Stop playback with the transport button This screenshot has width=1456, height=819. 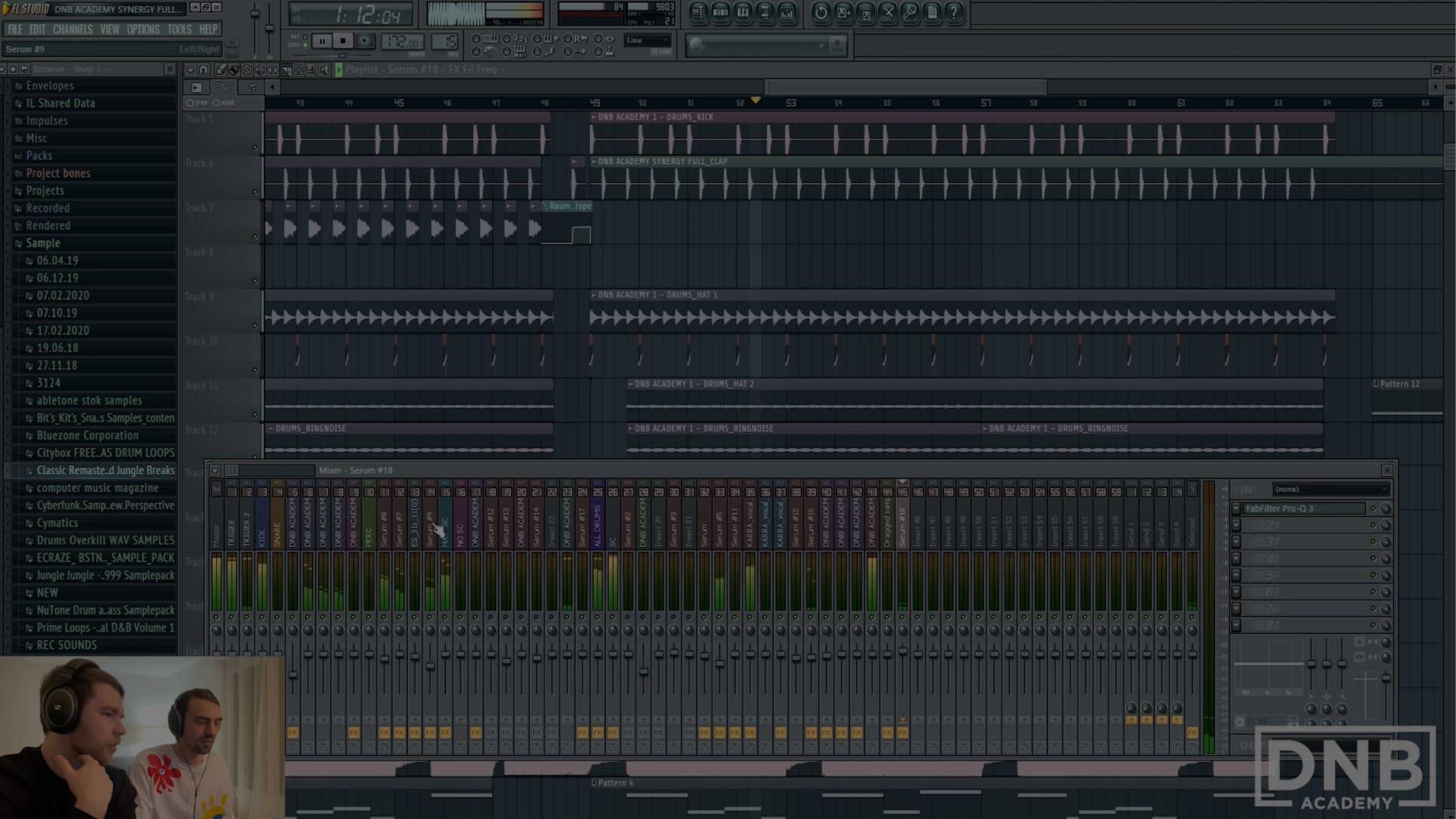[x=343, y=41]
